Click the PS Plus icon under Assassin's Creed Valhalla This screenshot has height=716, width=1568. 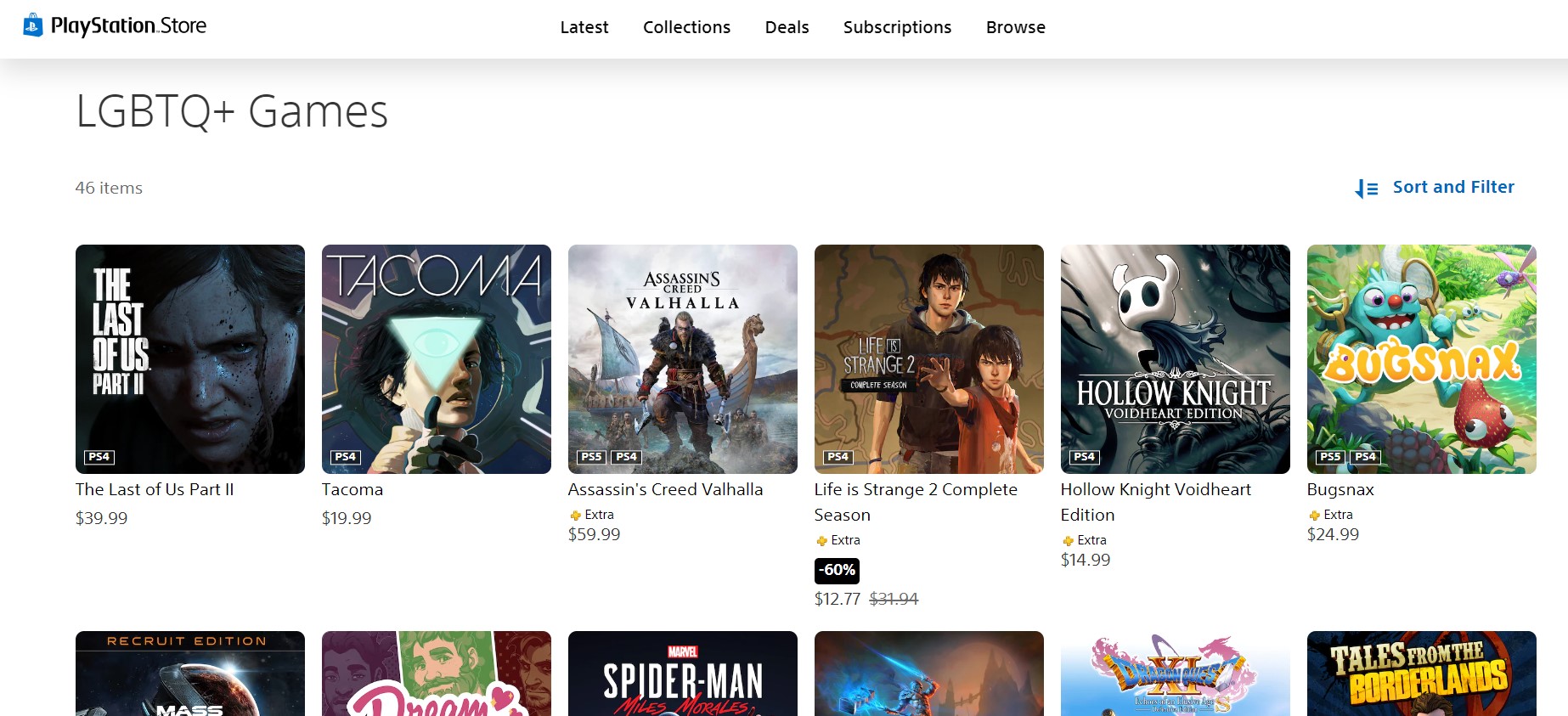pyautogui.click(x=575, y=516)
